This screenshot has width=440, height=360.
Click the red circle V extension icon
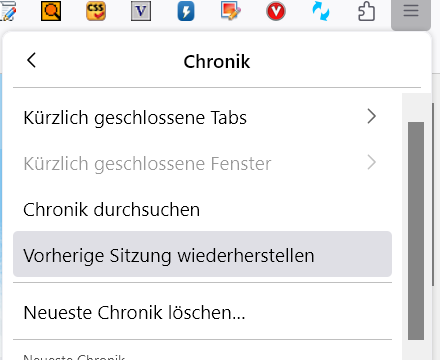point(276,11)
